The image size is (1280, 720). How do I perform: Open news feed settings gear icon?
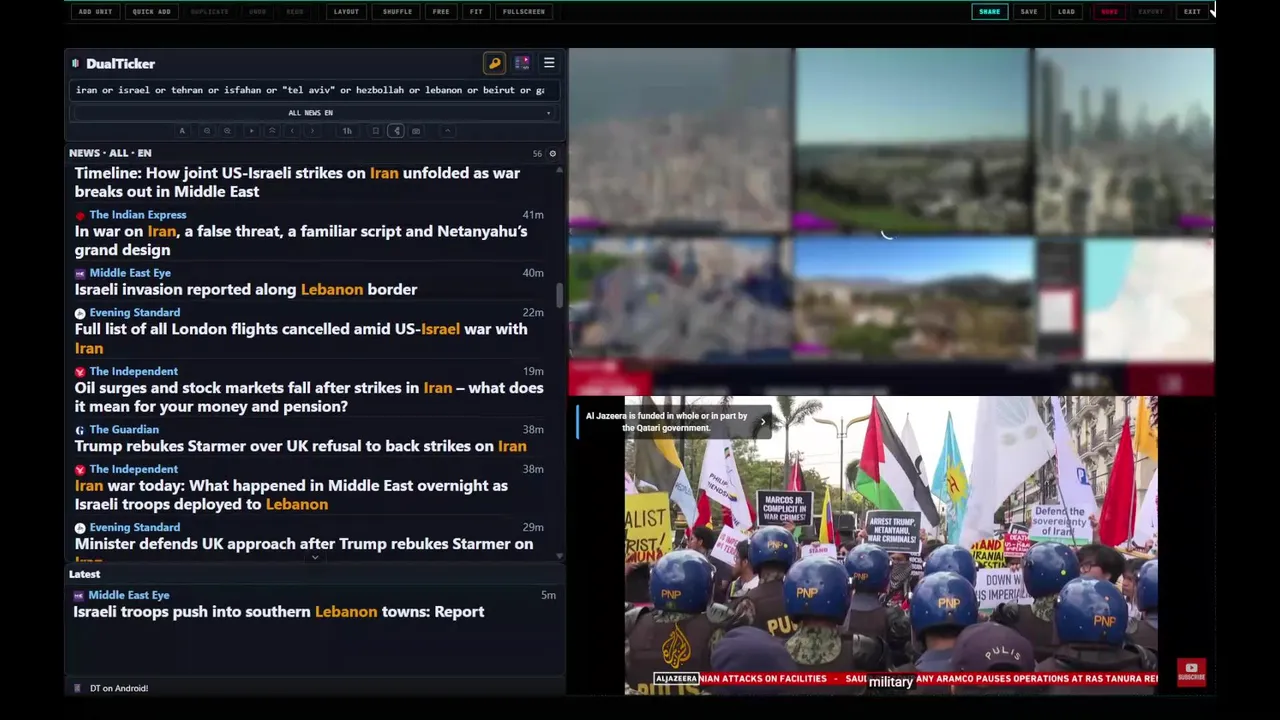[552, 153]
